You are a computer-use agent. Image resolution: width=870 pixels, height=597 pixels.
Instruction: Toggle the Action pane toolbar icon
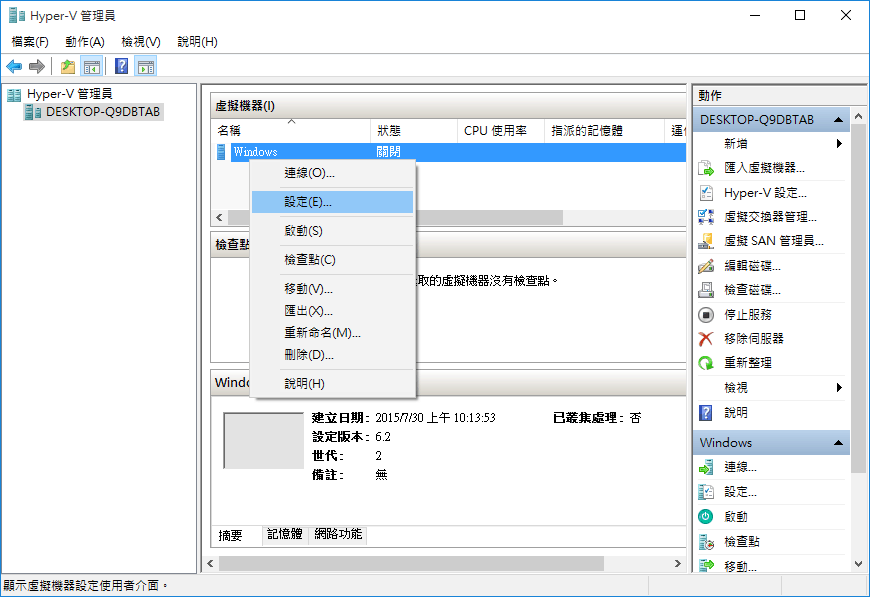146,67
